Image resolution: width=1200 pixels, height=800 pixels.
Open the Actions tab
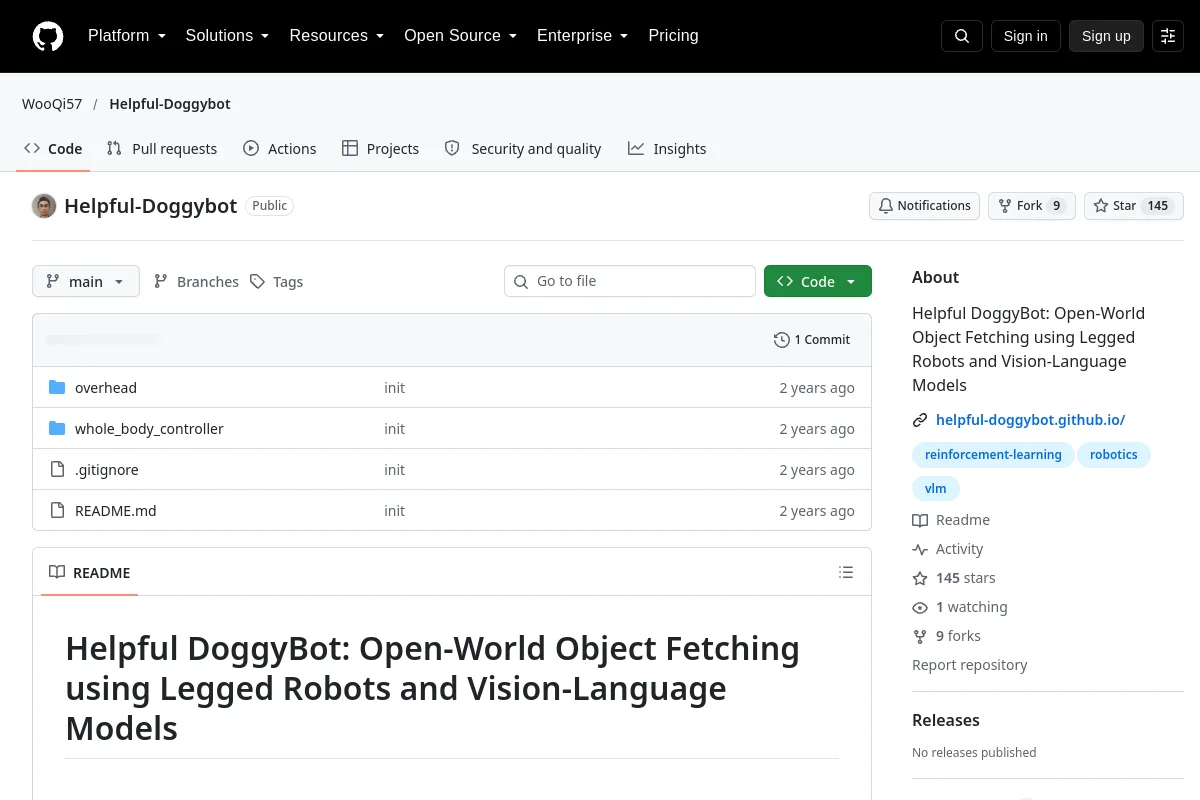280,149
